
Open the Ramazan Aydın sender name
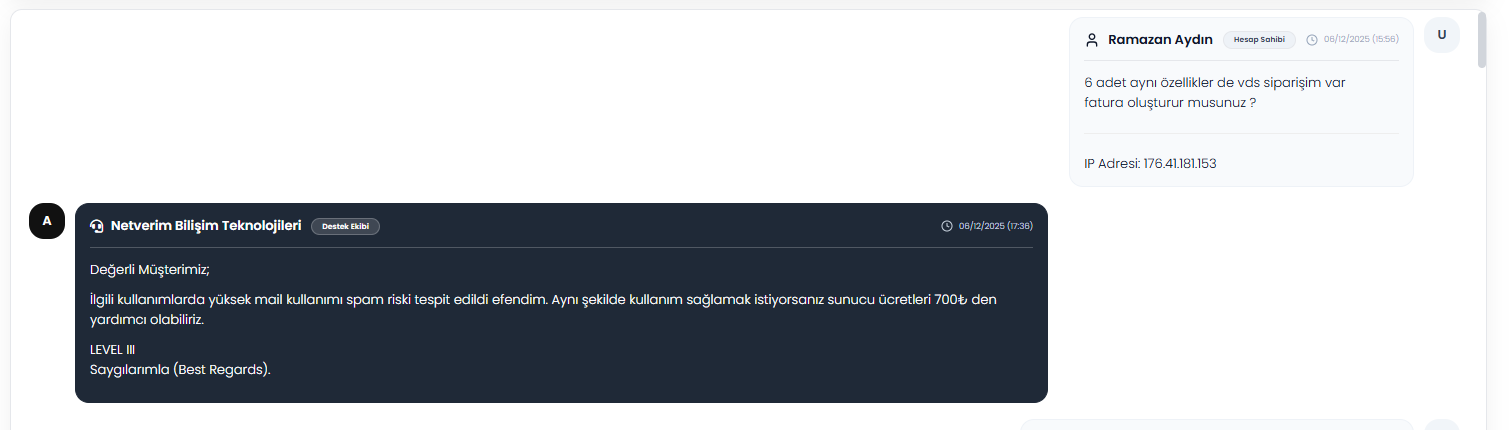[1160, 40]
